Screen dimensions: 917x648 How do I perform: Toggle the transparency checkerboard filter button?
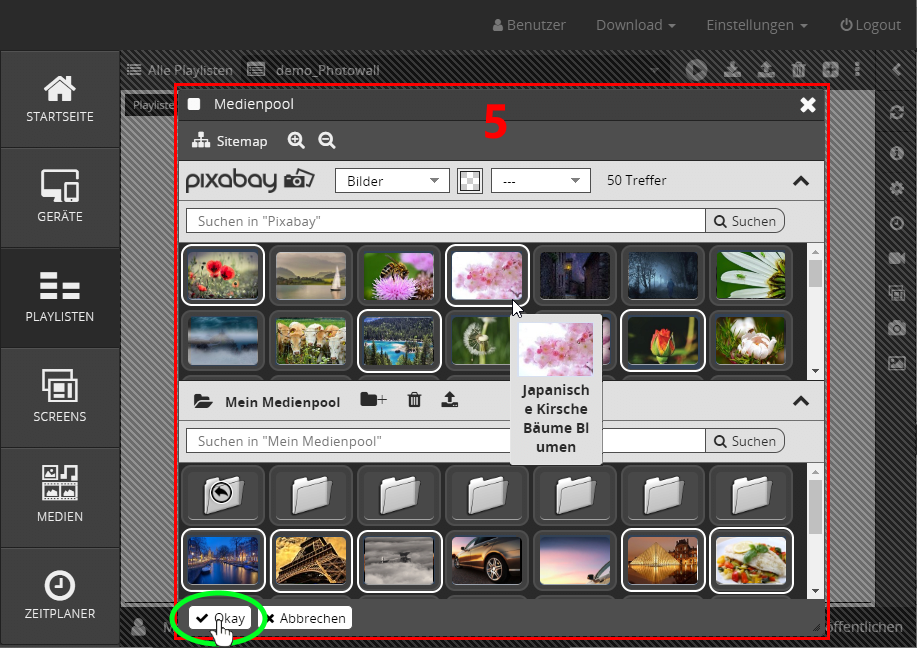(469, 181)
